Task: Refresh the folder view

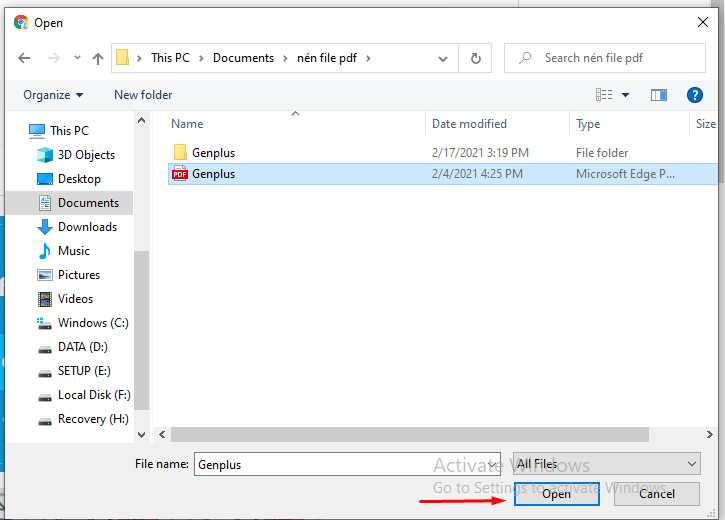Action: click(x=475, y=58)
